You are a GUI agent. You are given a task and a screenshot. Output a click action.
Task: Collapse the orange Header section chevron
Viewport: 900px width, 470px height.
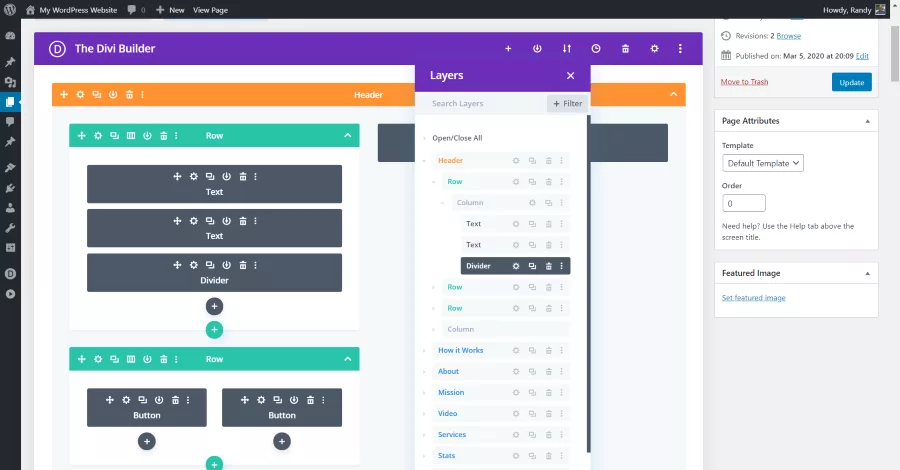[673, 94]
